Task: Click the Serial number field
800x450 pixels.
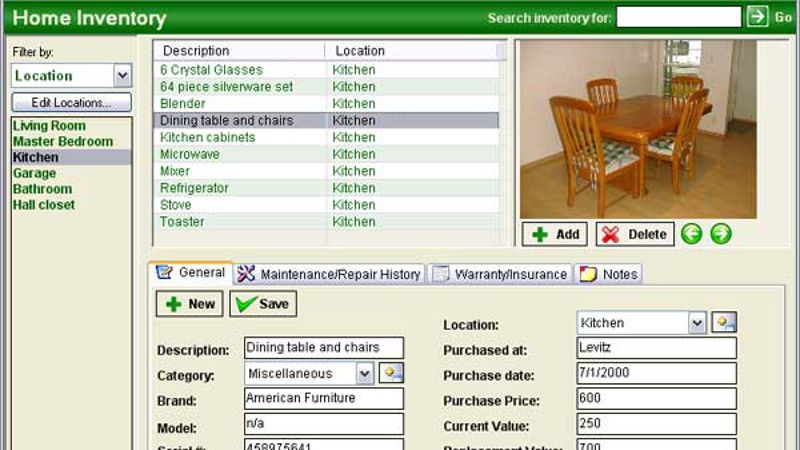Action: [323, 444]
